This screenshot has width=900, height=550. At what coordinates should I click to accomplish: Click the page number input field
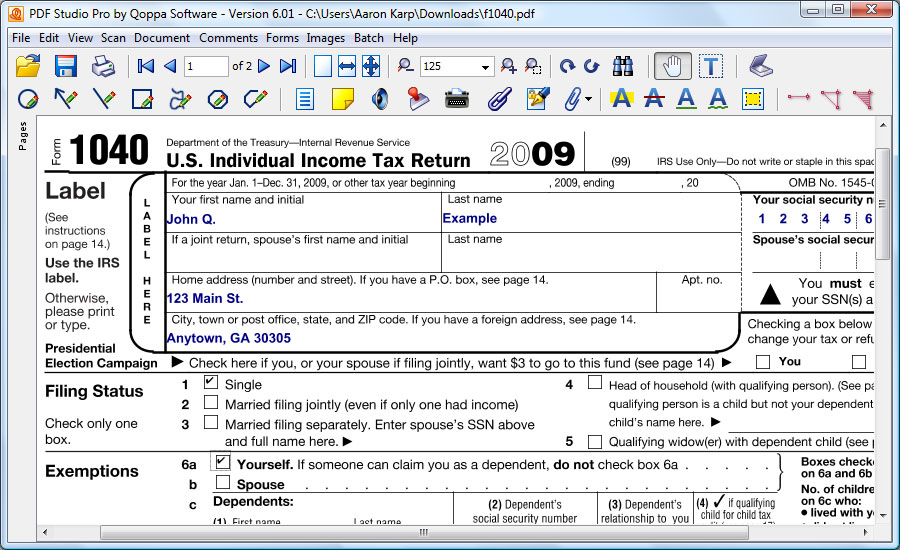point(206,67)
